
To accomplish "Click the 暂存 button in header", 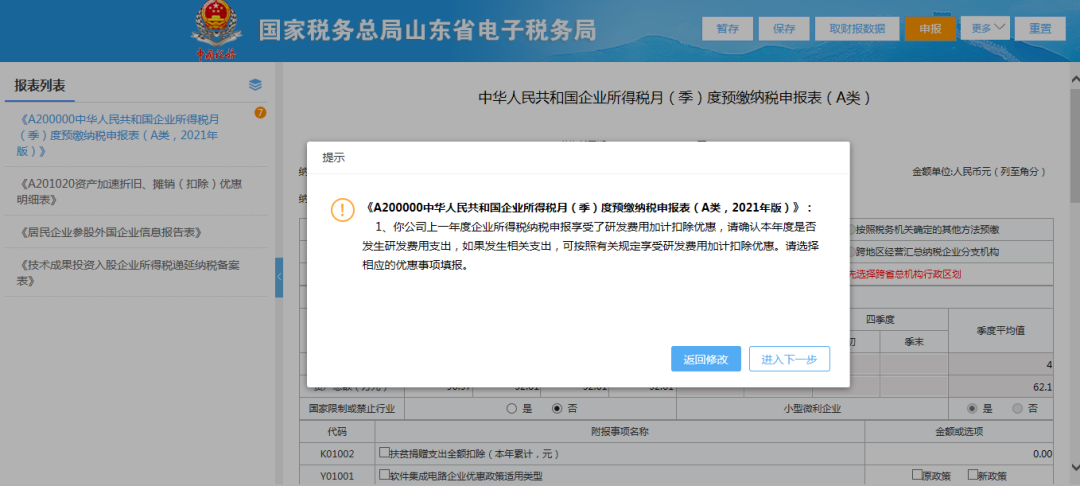I will [x=727, y=29].
